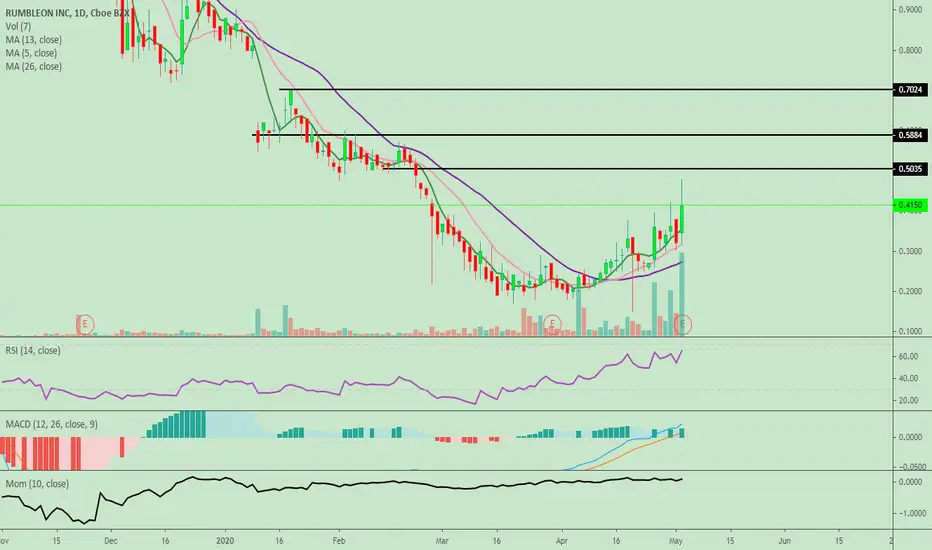This screenshot has height=550, width=932.
Task: Click the Mar label on the time axis
Action: pos(442,541)
